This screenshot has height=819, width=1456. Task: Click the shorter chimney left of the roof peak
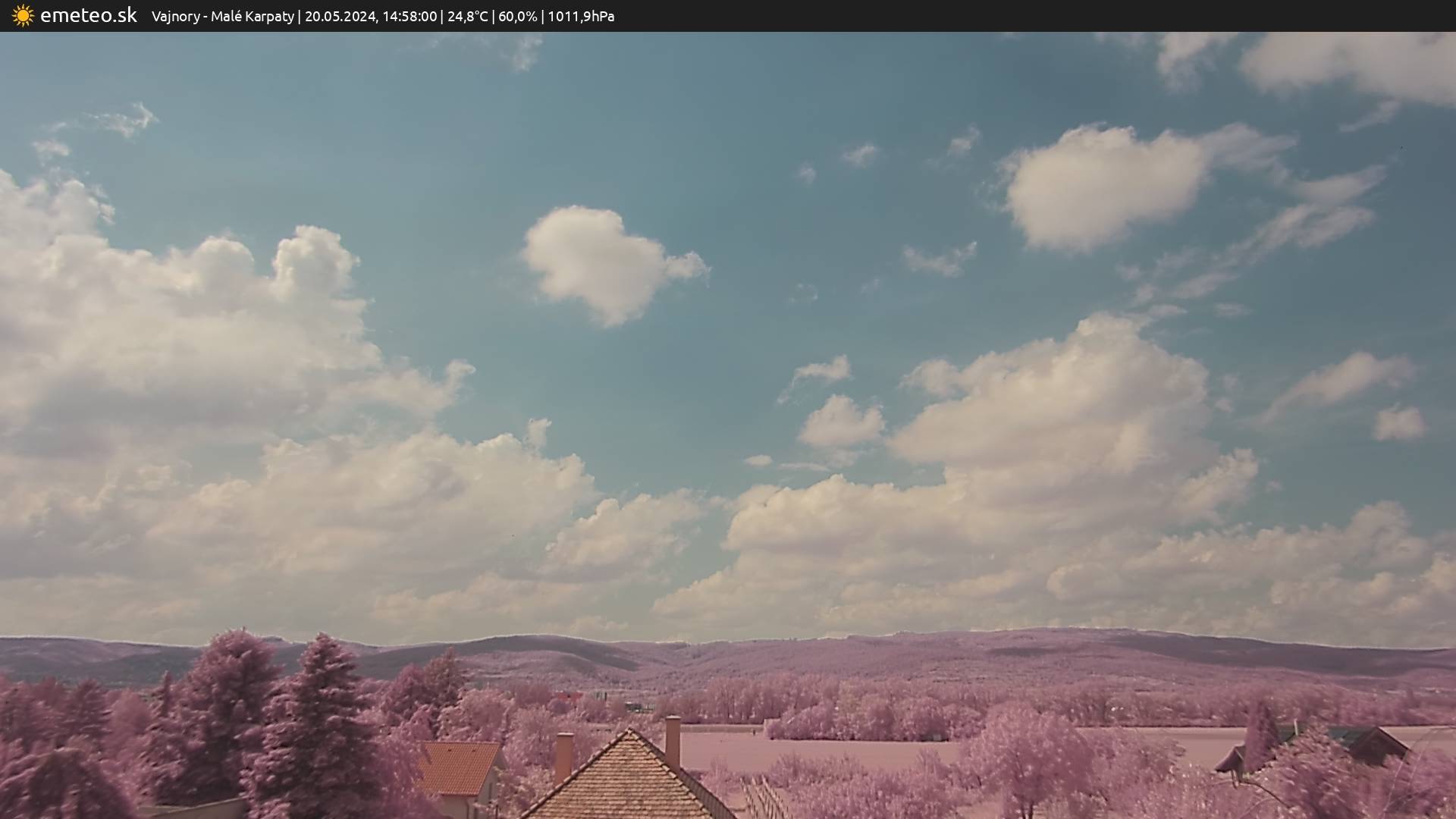pos(563,755)
